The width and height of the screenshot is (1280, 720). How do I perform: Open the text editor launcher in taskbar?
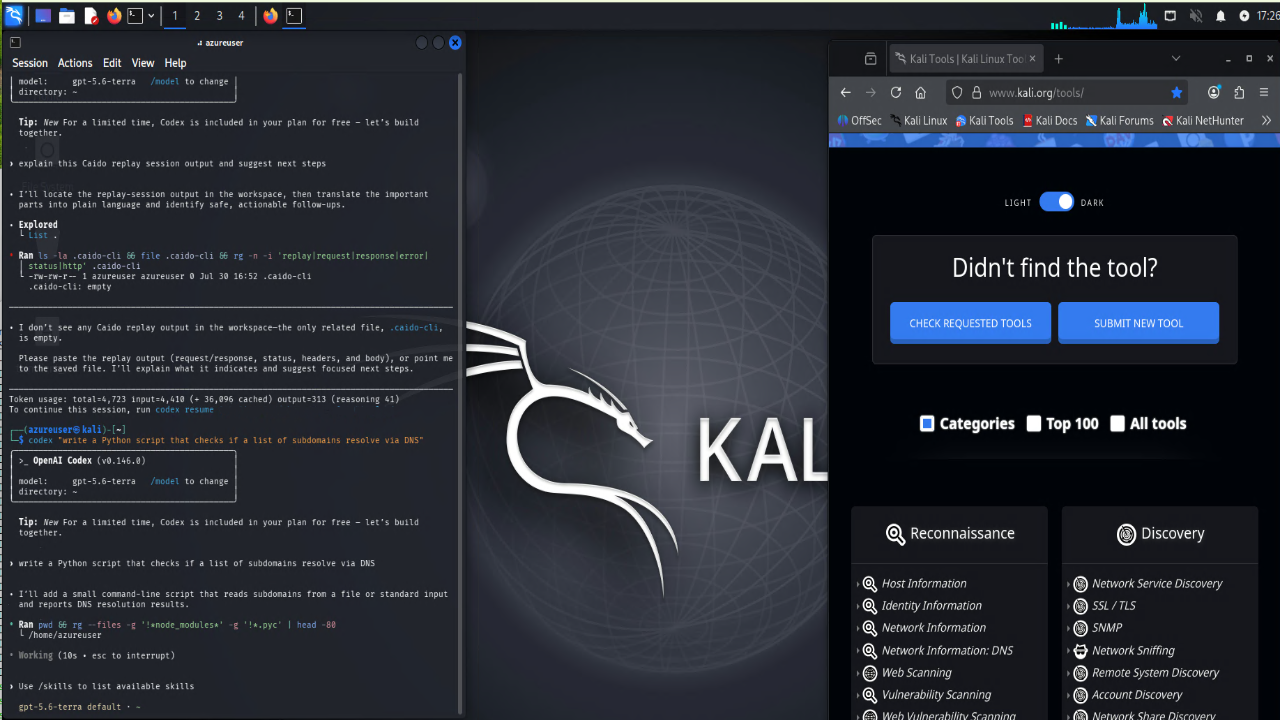tap(91, 16)
